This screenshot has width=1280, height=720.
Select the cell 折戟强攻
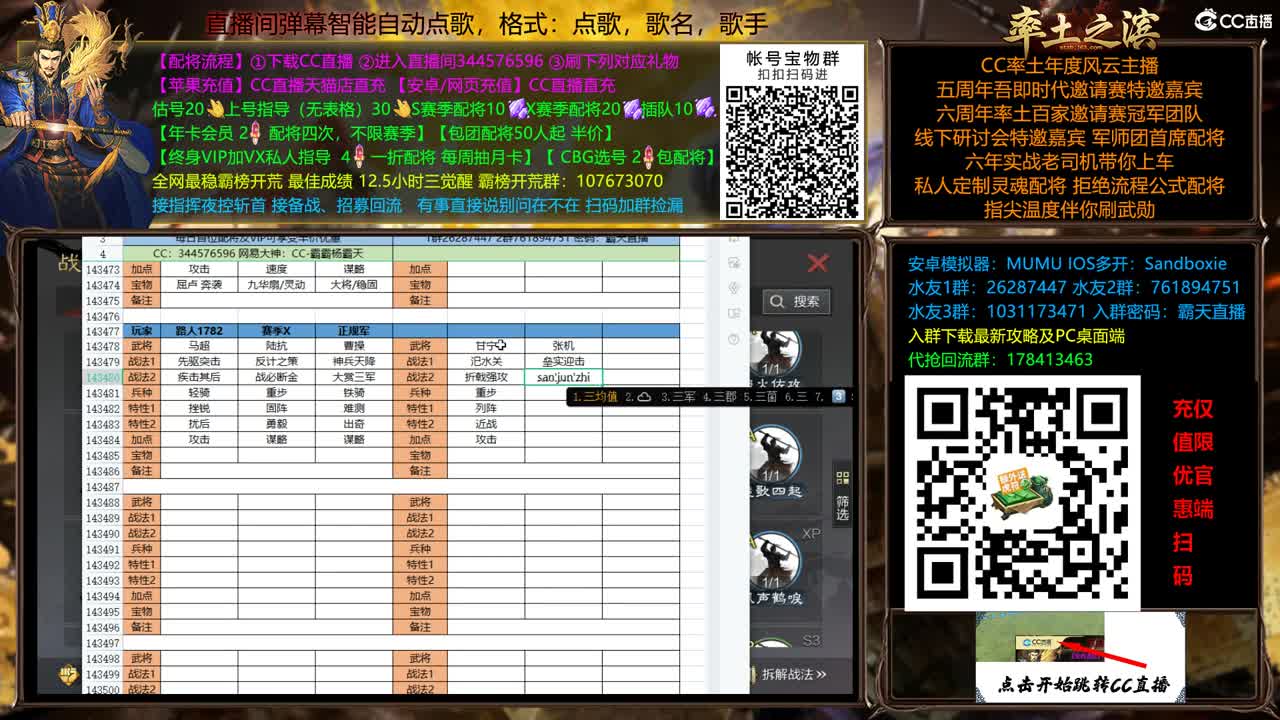[x=486, y=377]
